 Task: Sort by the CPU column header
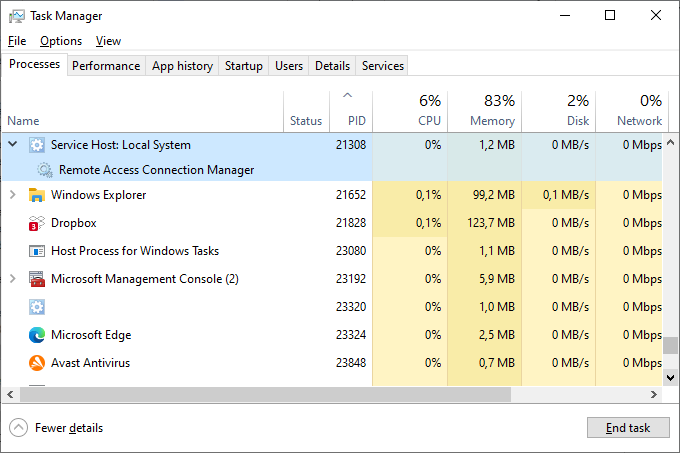pos(410,111)
